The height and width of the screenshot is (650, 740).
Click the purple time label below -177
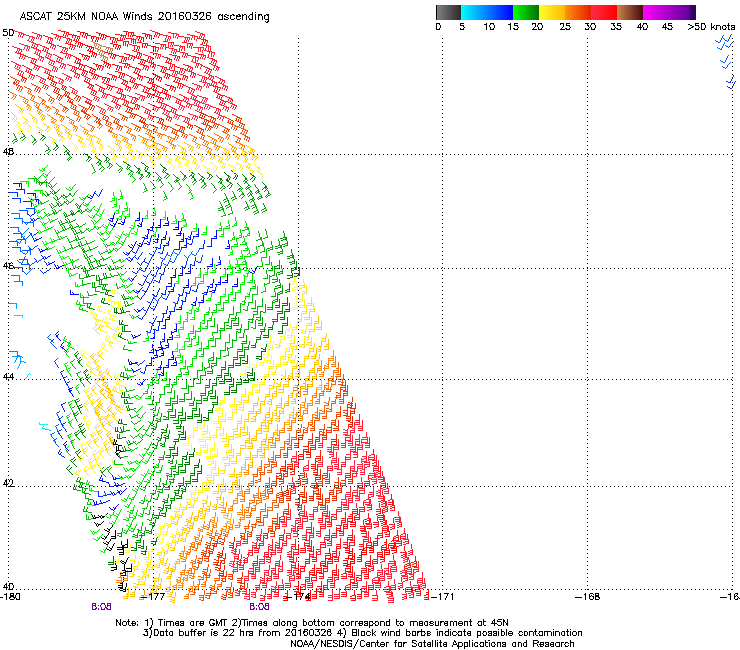pyautogui.click(x=101, y=607)
